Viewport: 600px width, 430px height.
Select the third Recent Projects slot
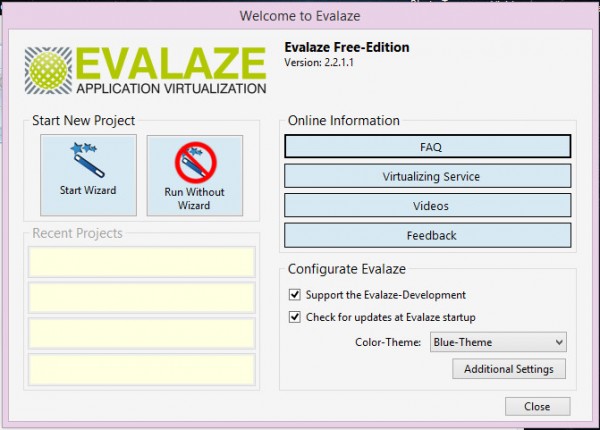point(142,333)
